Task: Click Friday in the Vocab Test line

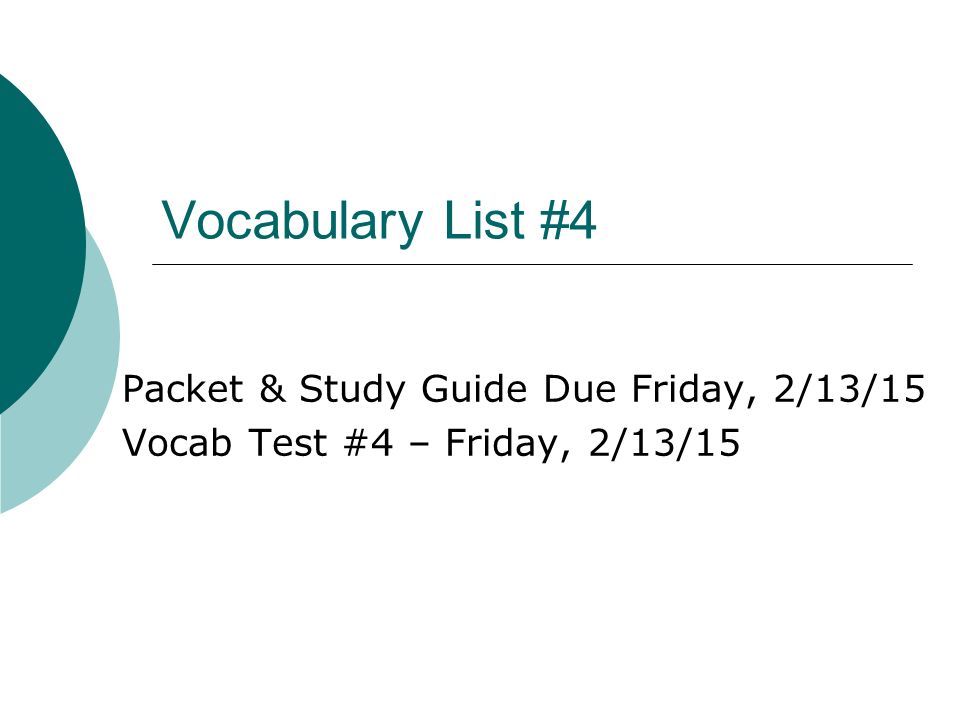Action: point(508,444)
